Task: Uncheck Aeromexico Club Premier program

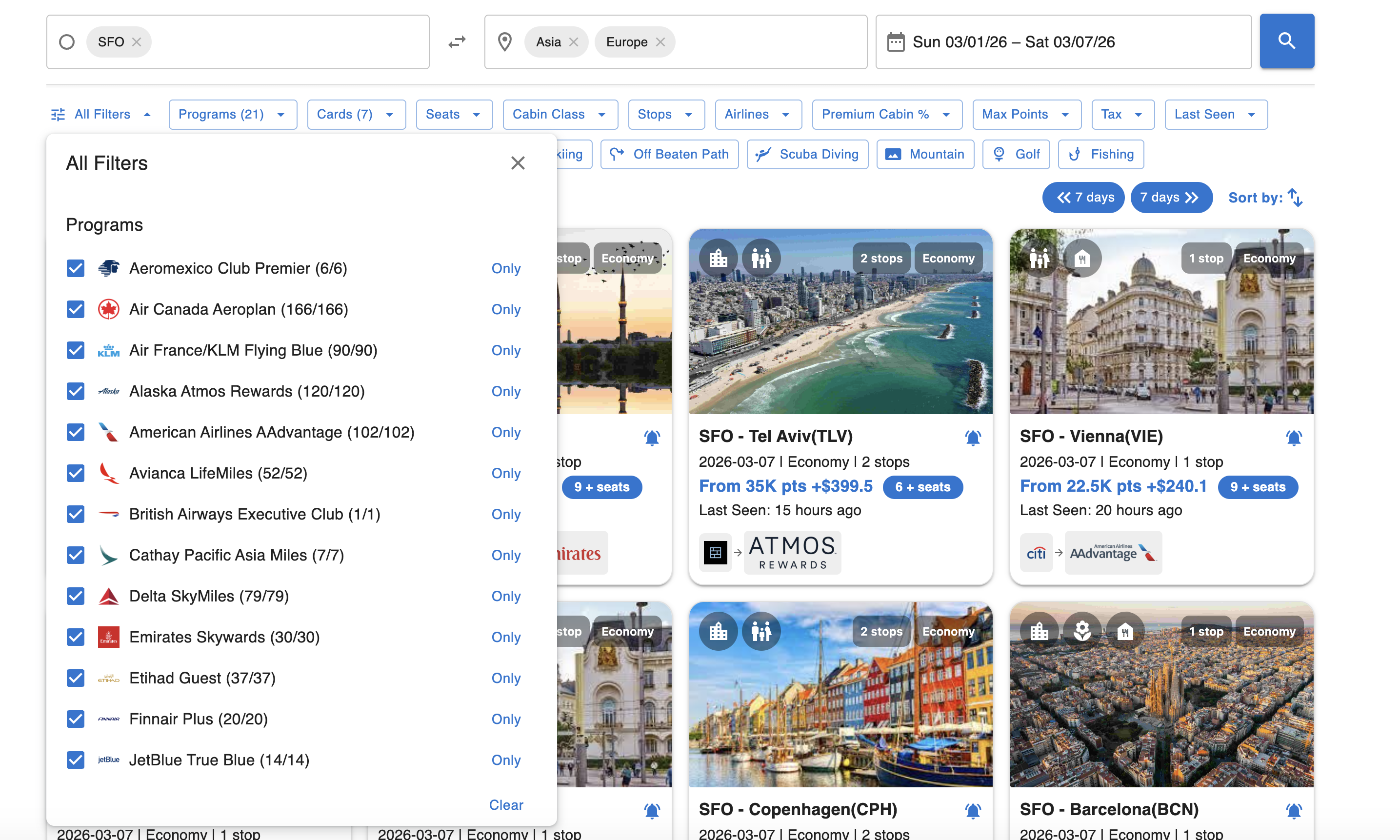Action: tap(75, 268)
